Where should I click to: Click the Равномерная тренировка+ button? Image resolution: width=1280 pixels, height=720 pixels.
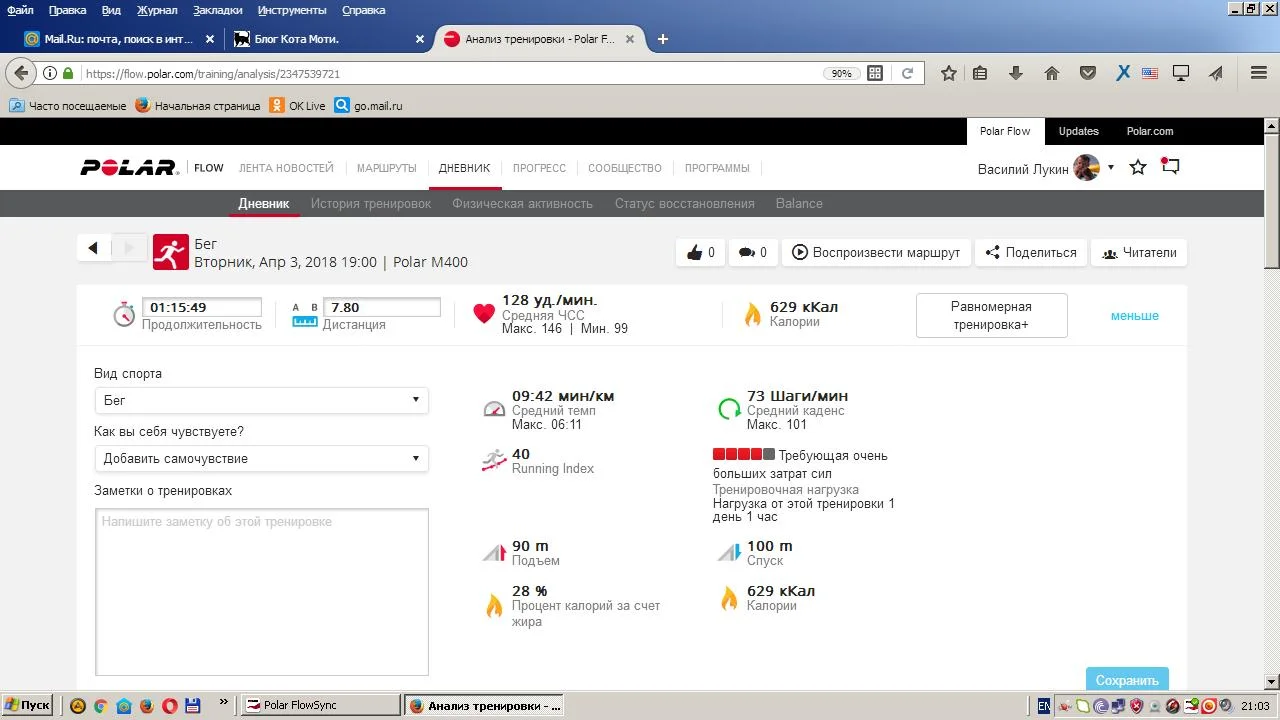point(992,316)
